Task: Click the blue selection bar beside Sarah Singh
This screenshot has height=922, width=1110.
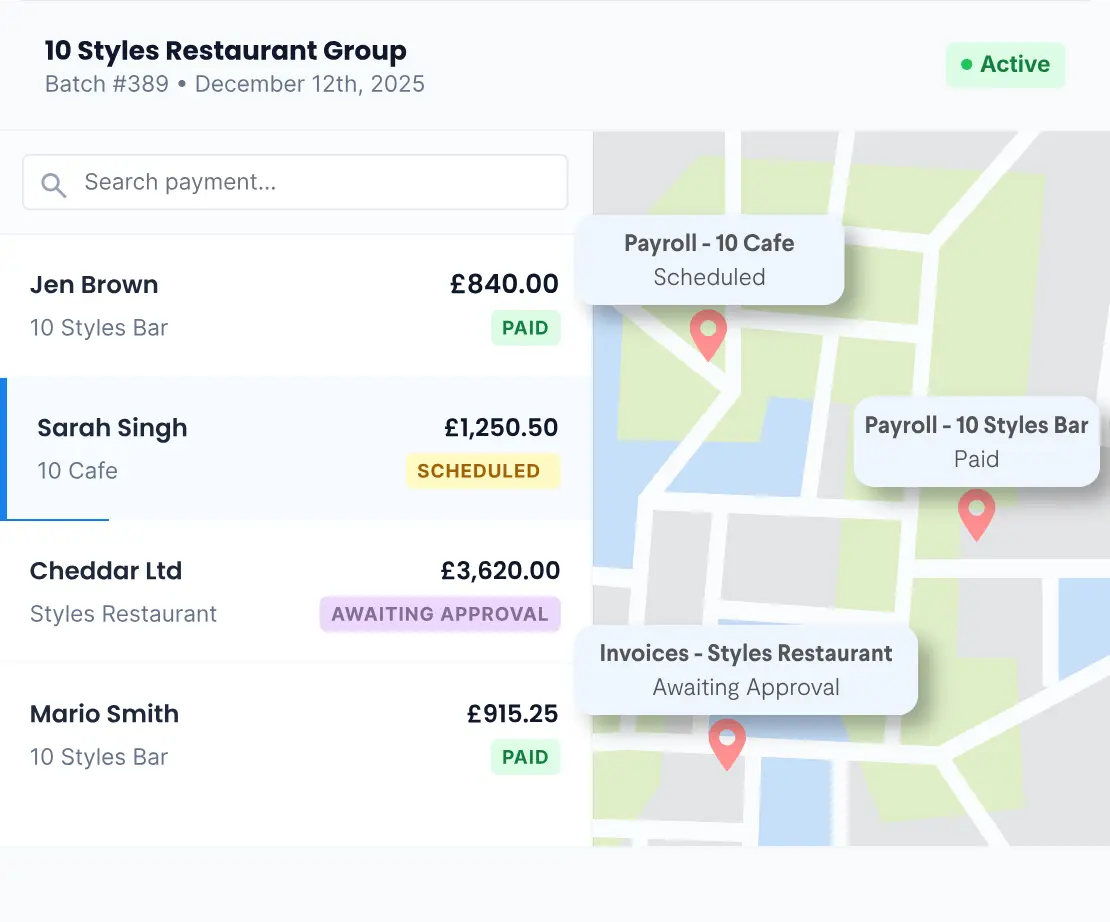Action: pyautogui.click(x=4, y=448)
